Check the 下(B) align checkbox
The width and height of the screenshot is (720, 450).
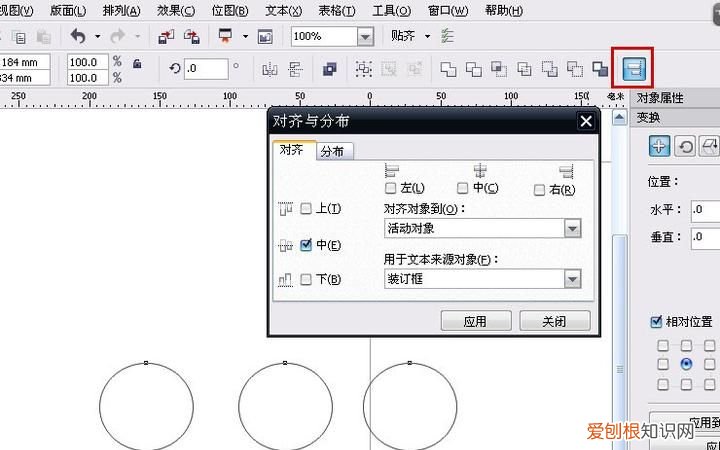coord(306,280)
